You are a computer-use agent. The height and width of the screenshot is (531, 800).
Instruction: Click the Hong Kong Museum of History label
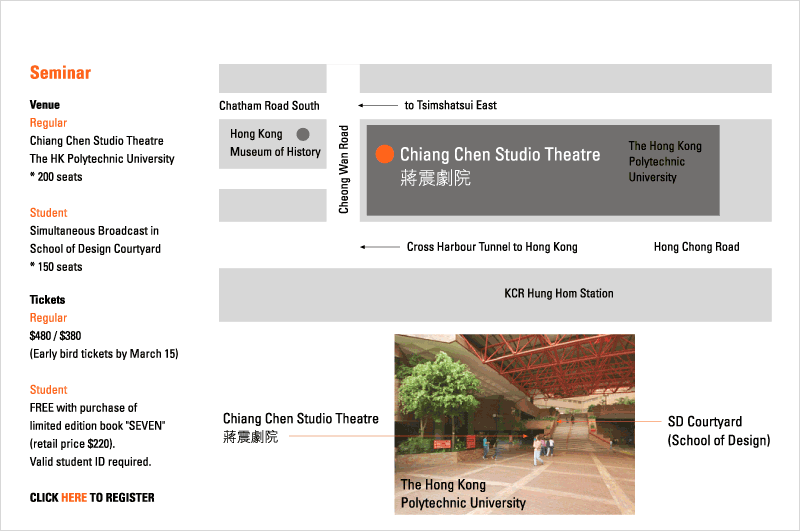275,143
